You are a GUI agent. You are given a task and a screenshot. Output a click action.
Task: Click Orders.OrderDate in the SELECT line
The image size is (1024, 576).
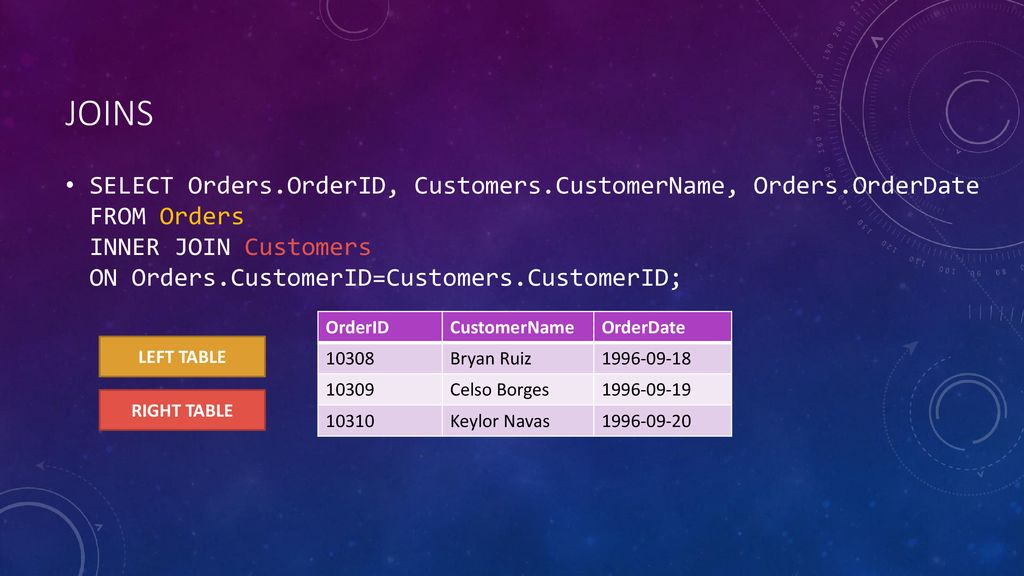pos(866,185)
